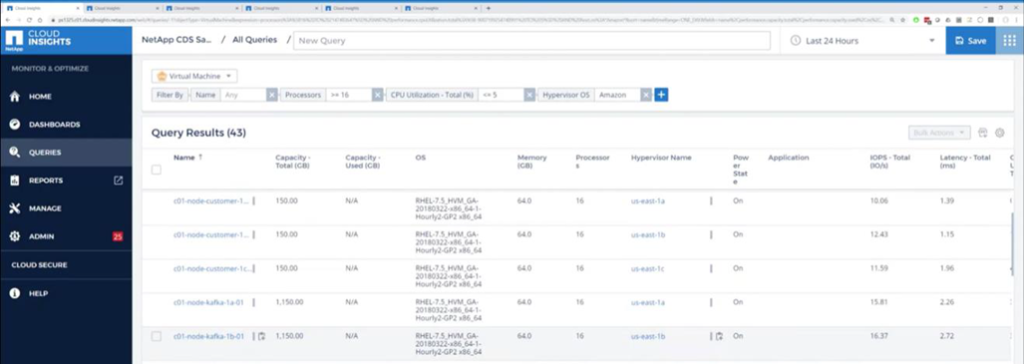Copy icon beside us-east-1b in kafka-1b row

[719, 336]
